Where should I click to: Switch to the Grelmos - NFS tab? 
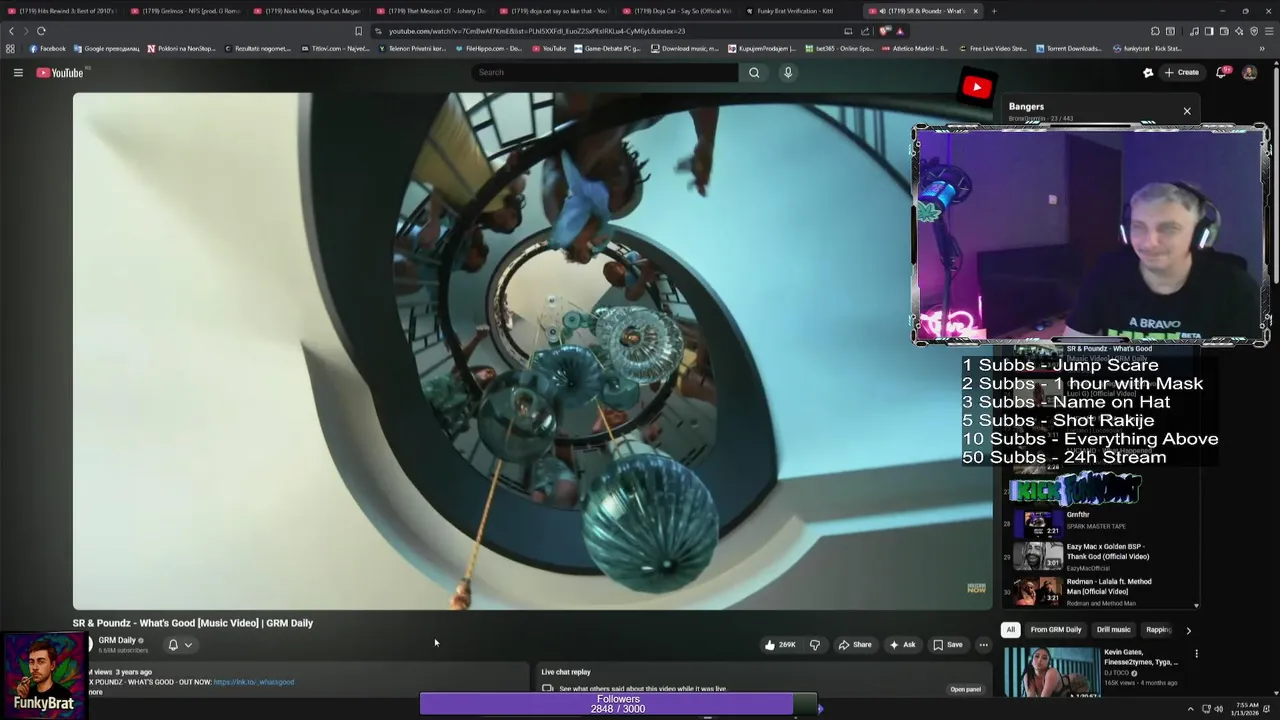[185, 11]
